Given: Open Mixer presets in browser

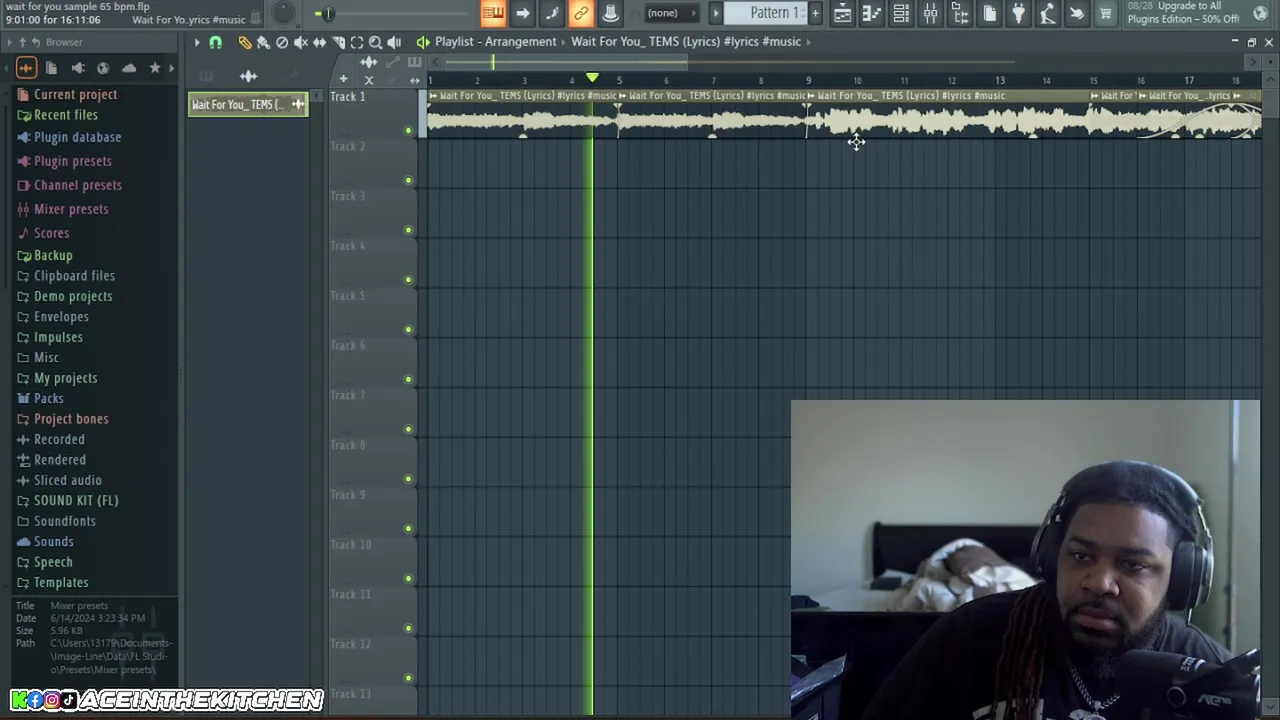Looking at the screenshot, I should [x=71, y=209].
